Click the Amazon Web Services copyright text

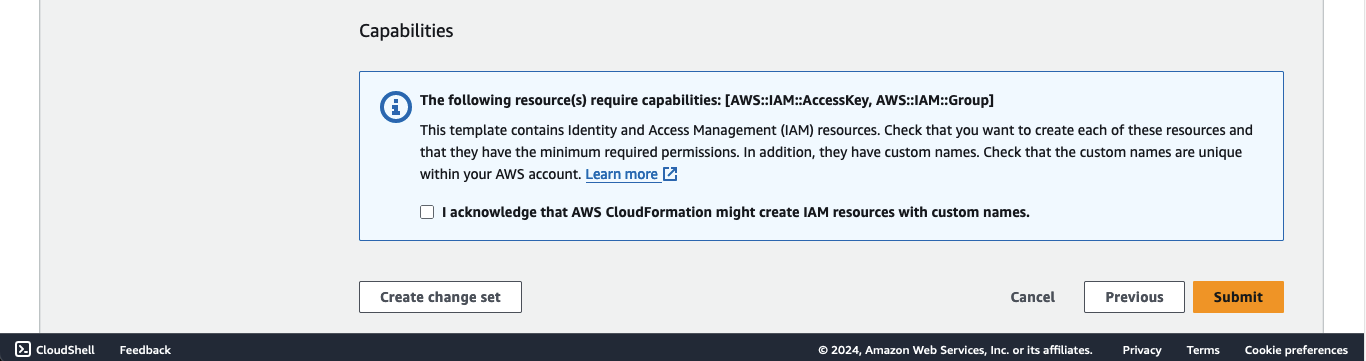click(955, 350)
